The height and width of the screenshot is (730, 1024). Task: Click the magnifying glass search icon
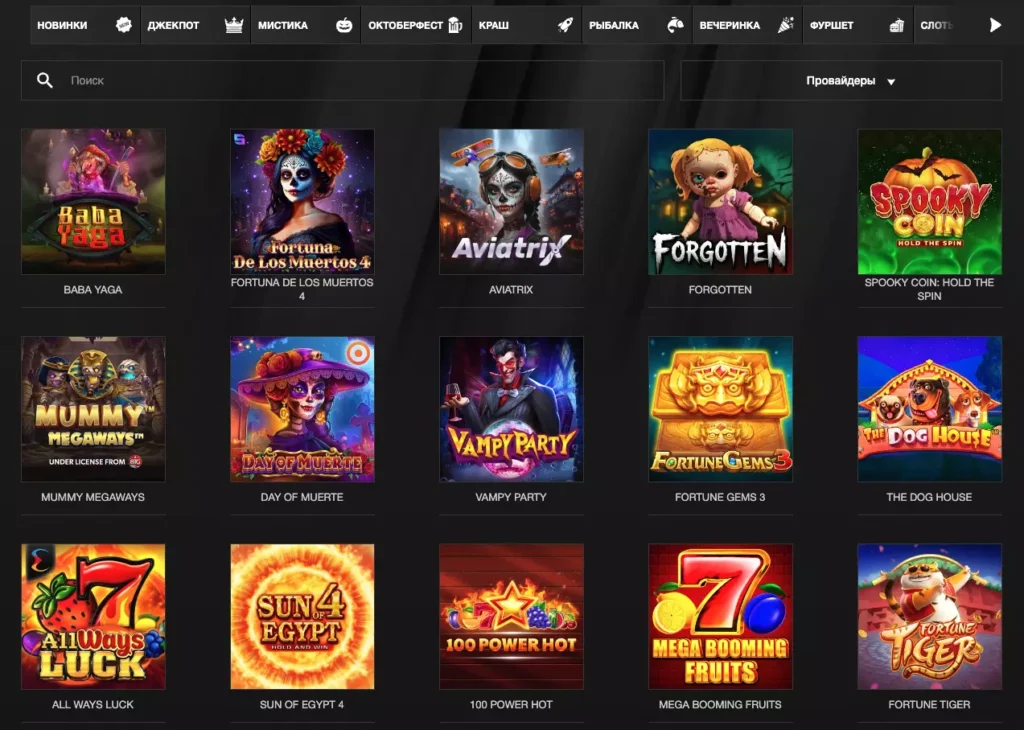44,80
